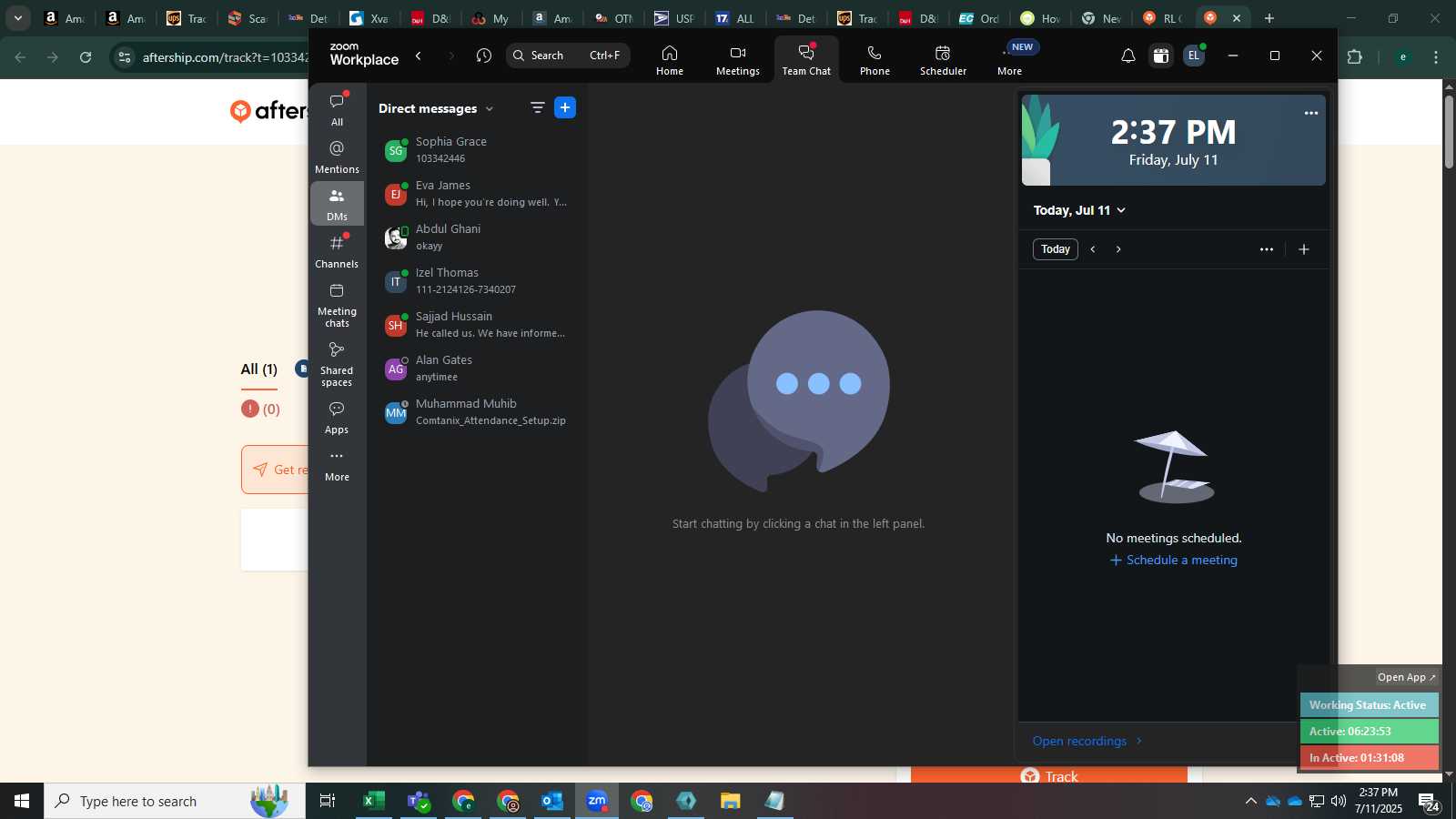This screenshot has width=1456, height=819.
Task: Switch to the Meetings tab
Action: (737, 60)
